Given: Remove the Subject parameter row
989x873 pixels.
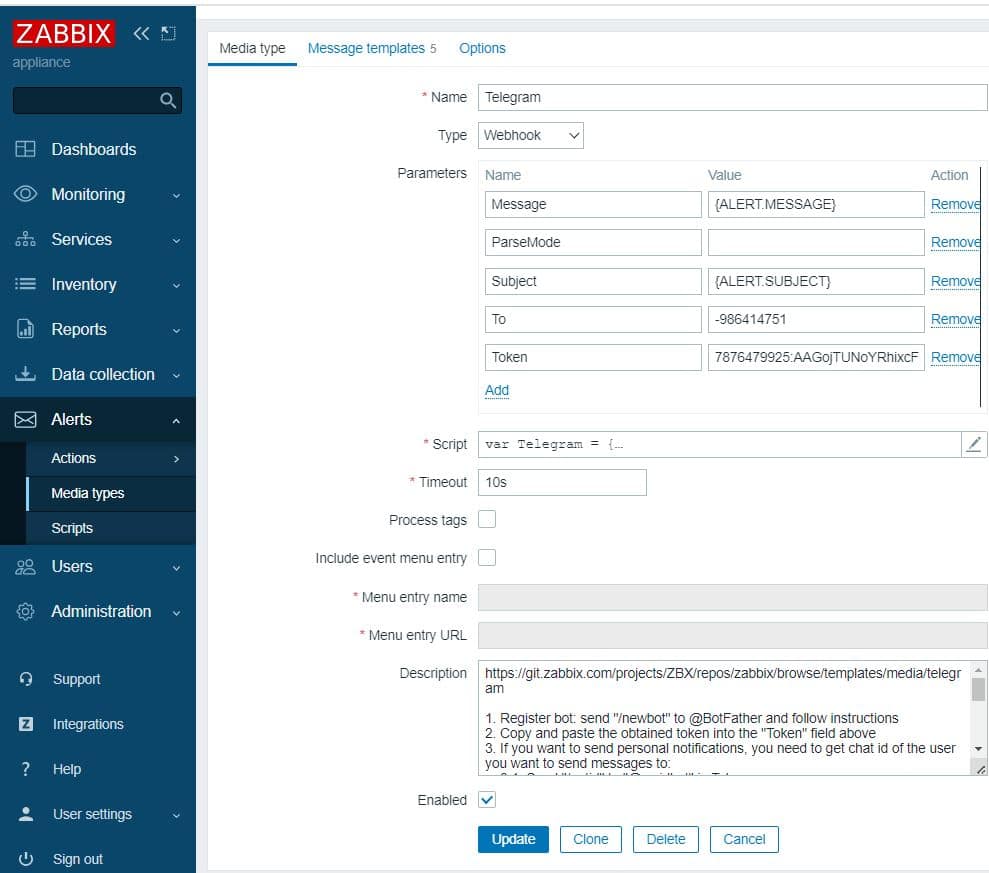Looking at the screenshot, I should (x=955, y=281).
